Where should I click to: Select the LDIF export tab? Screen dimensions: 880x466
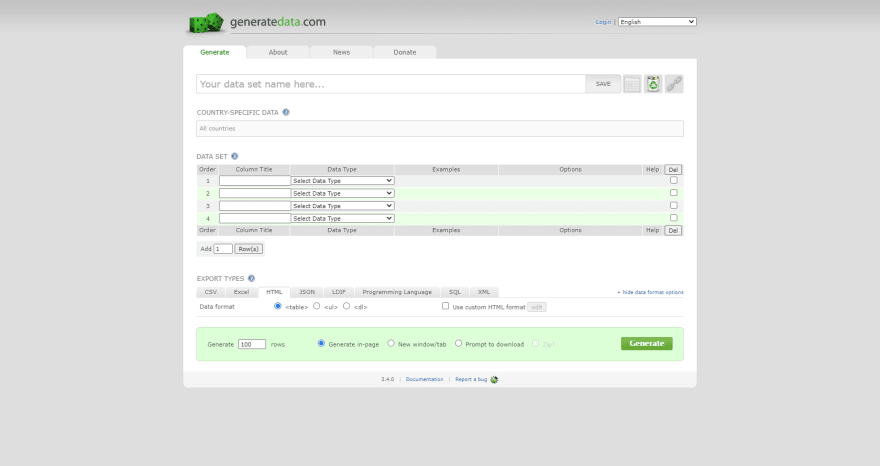point(339,293)
